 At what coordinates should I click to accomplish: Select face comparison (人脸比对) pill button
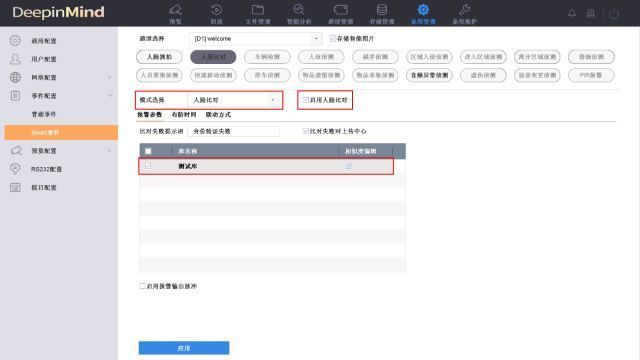click(213, 57)
